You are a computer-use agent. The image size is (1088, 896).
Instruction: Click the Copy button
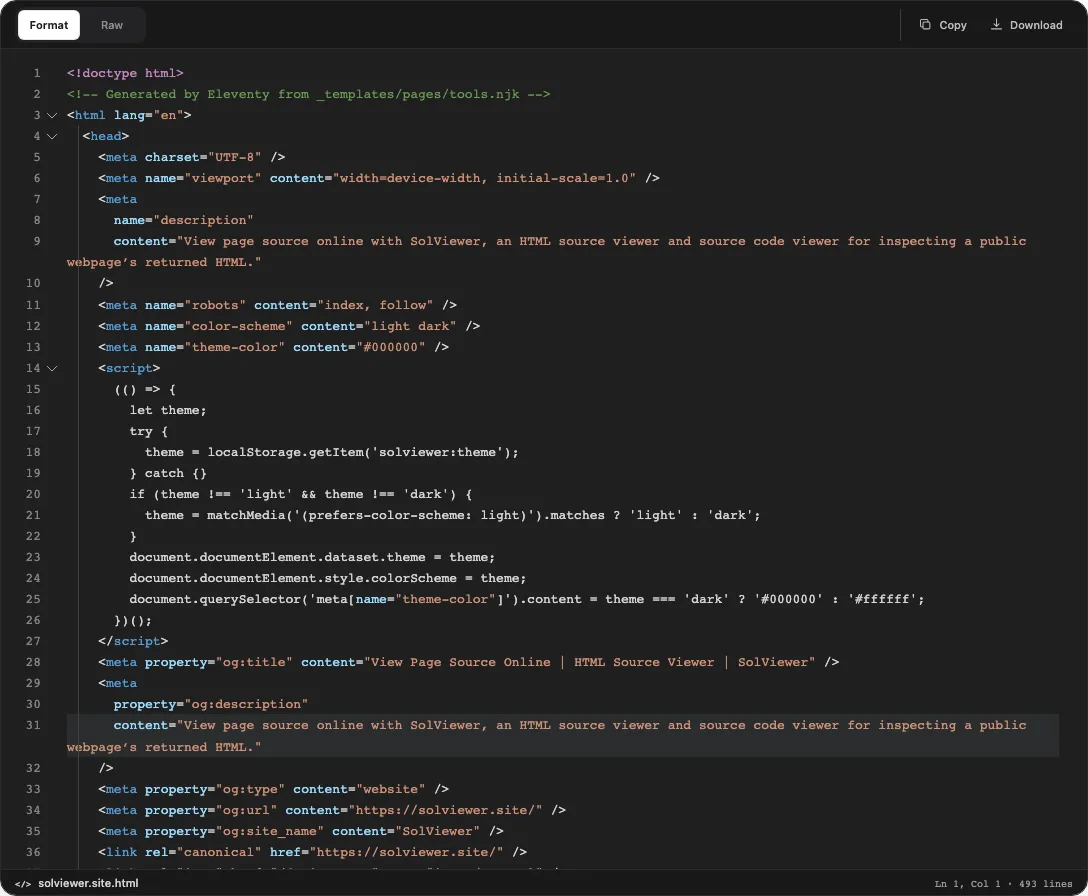(943, 25)
